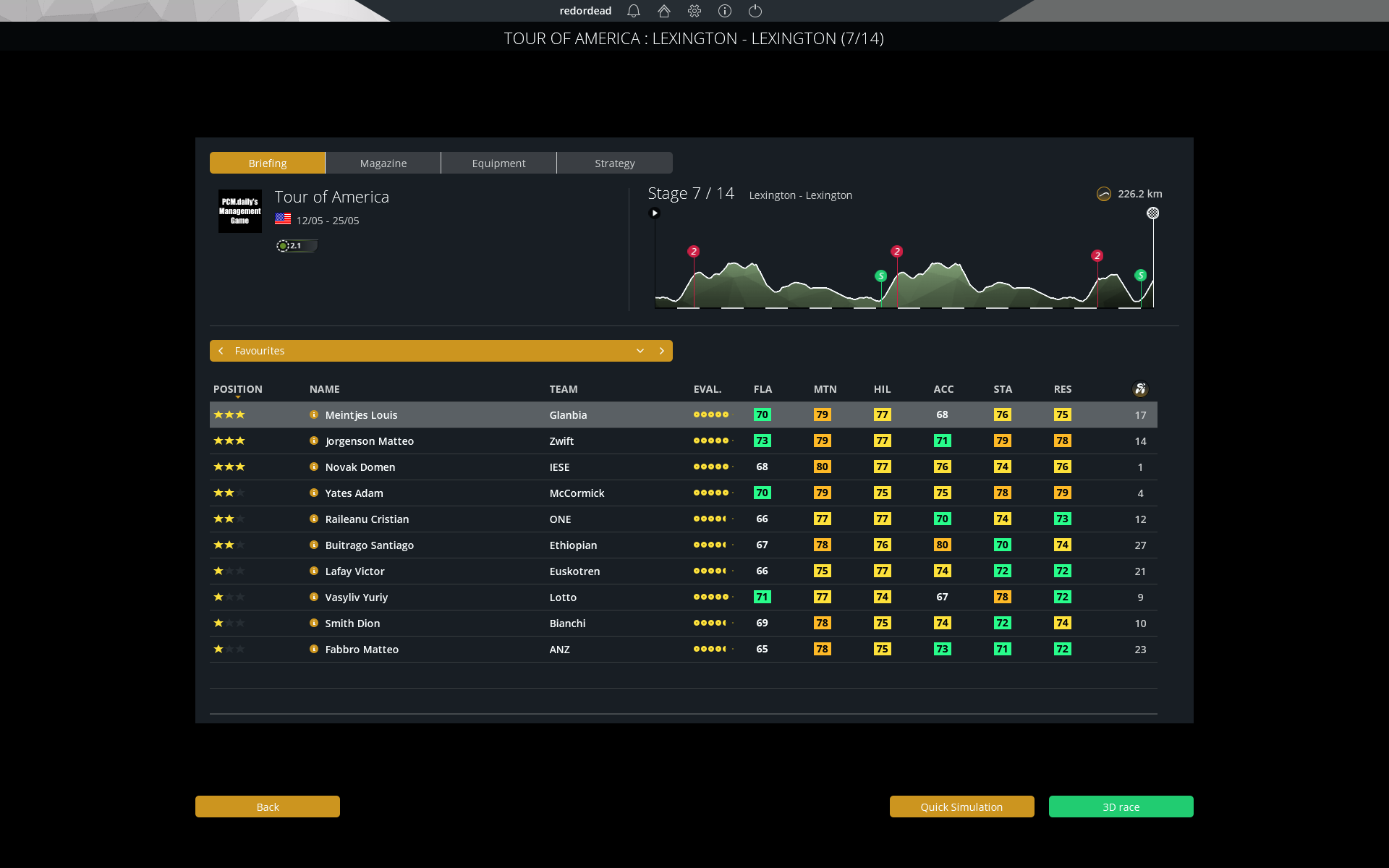Start the 3D race

tap(1121, 807)
